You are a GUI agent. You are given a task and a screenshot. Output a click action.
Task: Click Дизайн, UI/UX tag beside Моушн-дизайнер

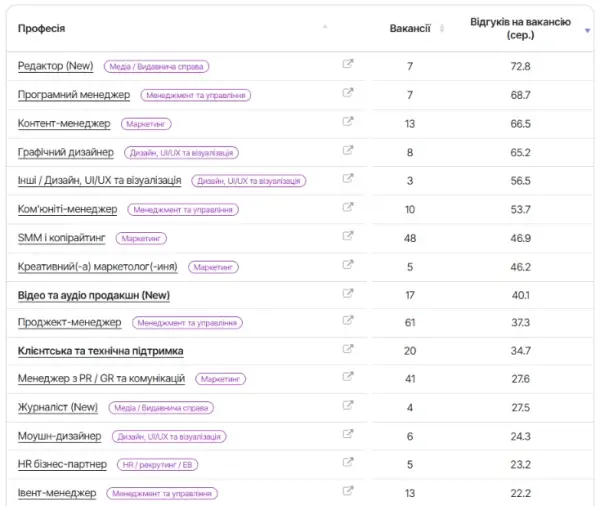(x=169, y=436)
